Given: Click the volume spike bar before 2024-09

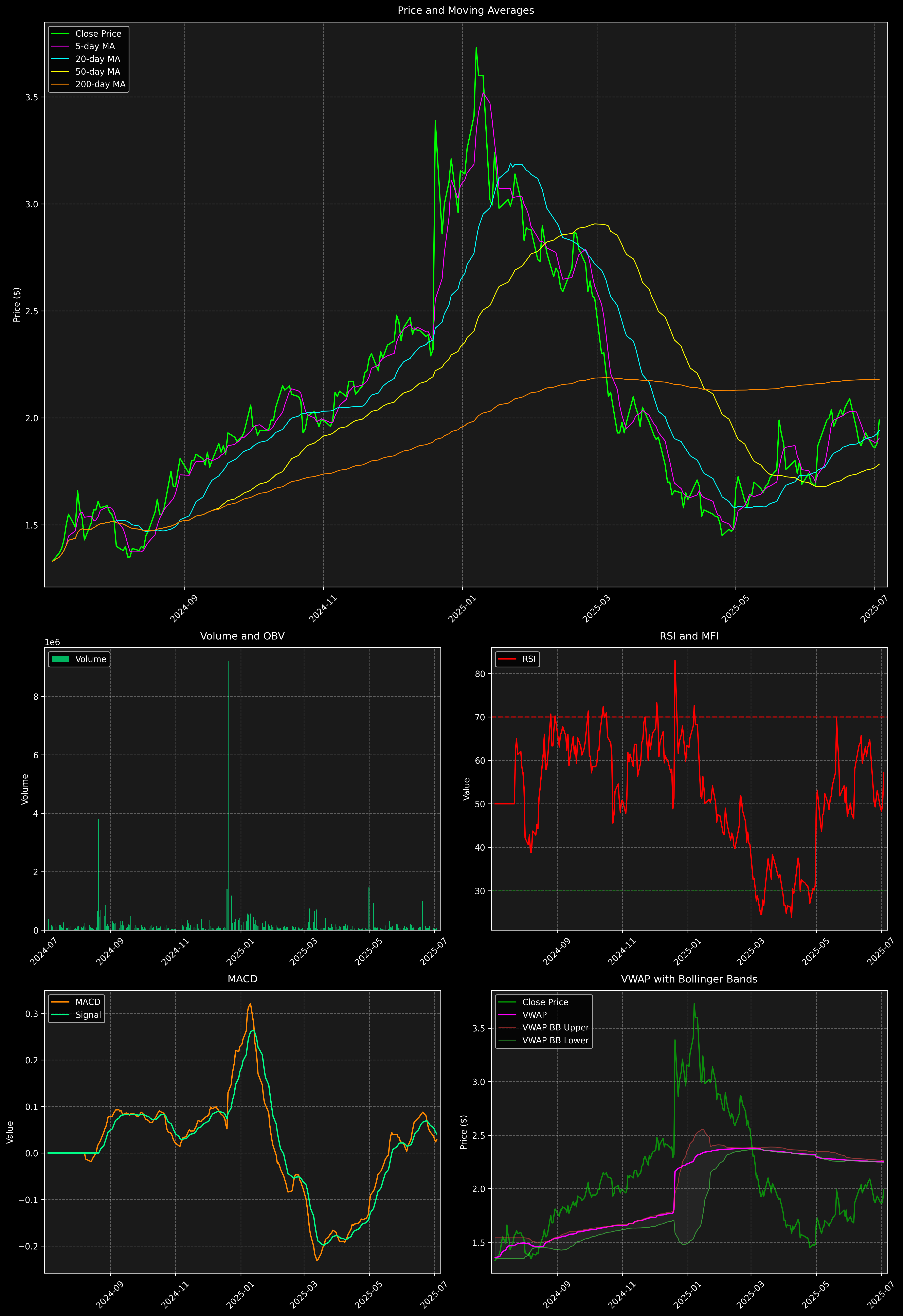Looking at the screenshot, I should coord(98,874).
